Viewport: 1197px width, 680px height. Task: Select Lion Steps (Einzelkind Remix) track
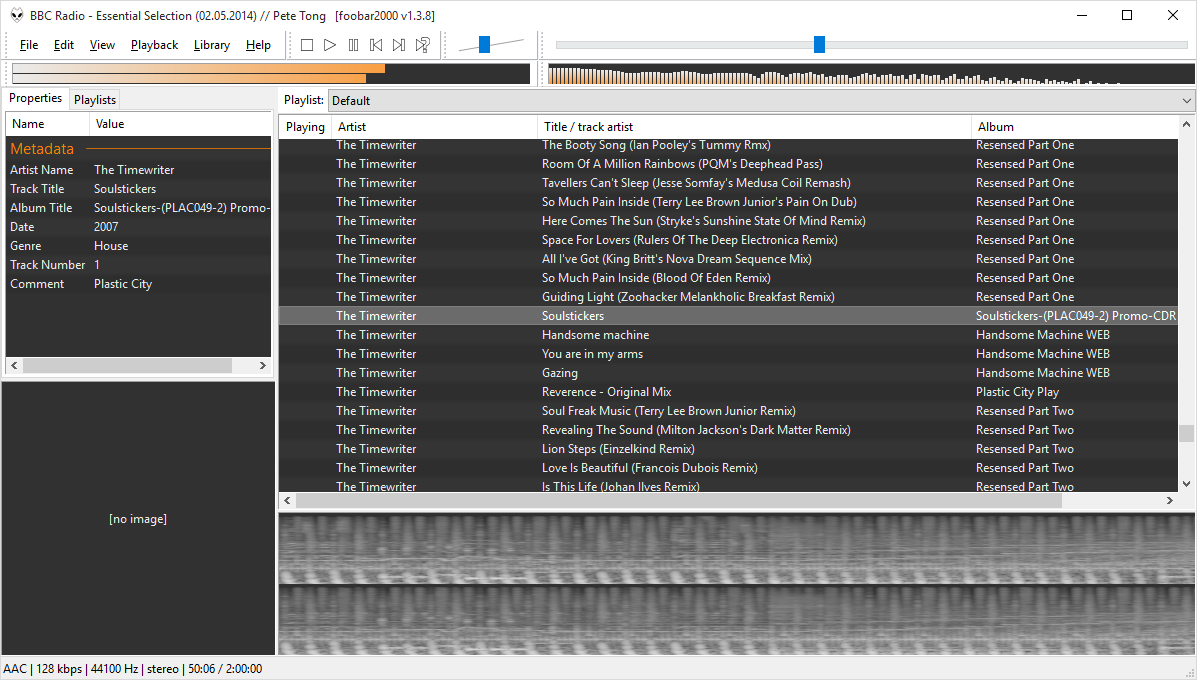728,450
